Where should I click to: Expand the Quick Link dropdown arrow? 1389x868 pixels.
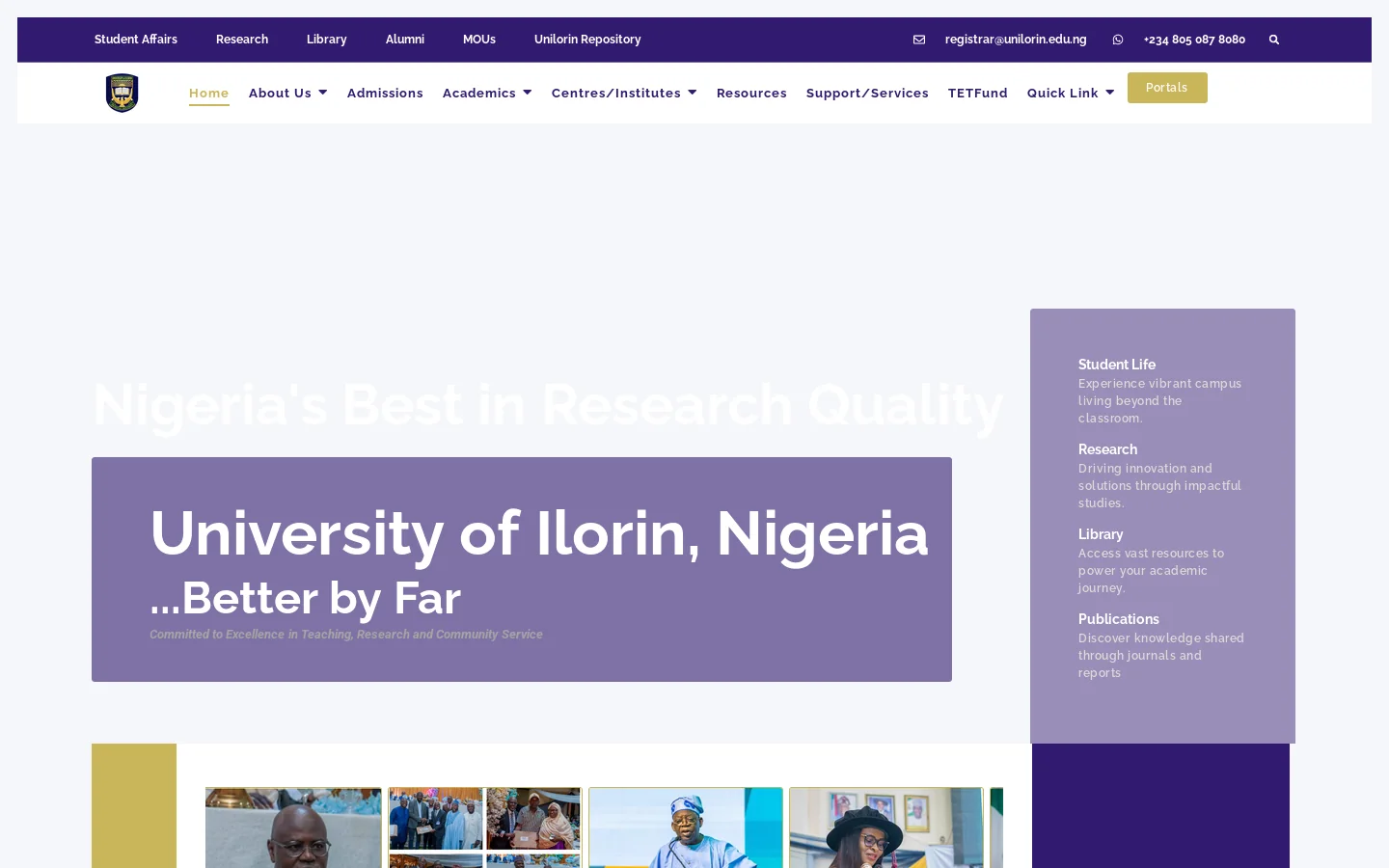click(x=1110, y=93)
